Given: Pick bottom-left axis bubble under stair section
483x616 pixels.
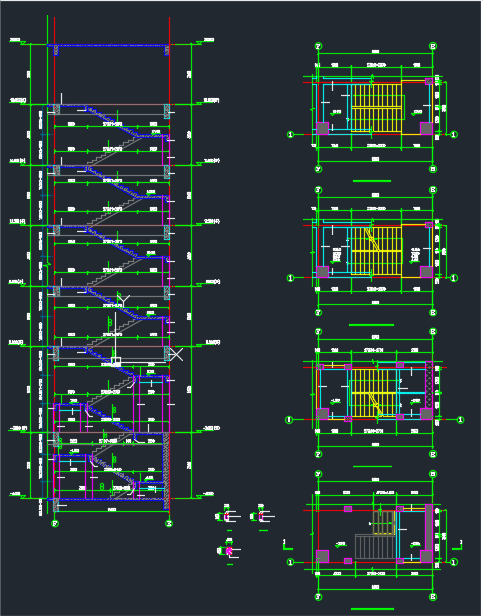Looking at the screenshot, I should 55,523.
